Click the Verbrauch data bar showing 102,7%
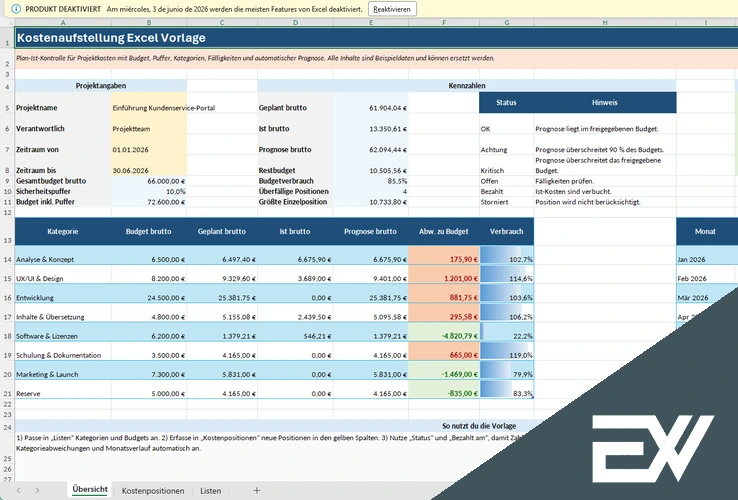738x500 pixels. (506, 255)
